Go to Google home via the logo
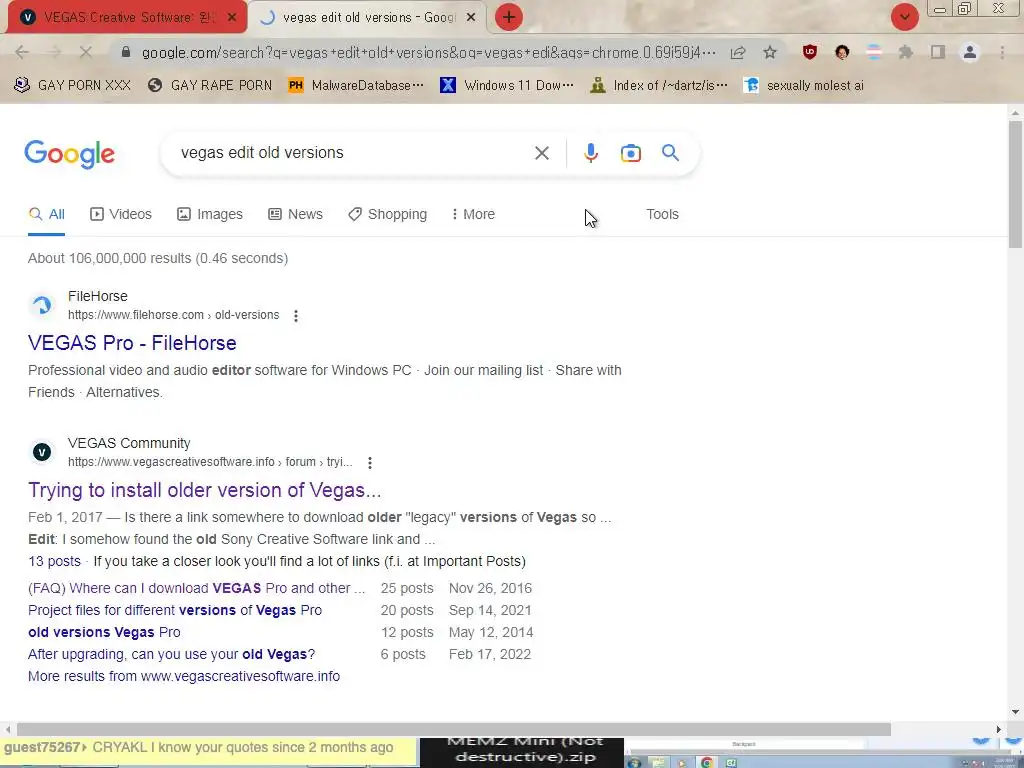Viewport: 1024px width, 768px height. (x=69, y=154)
